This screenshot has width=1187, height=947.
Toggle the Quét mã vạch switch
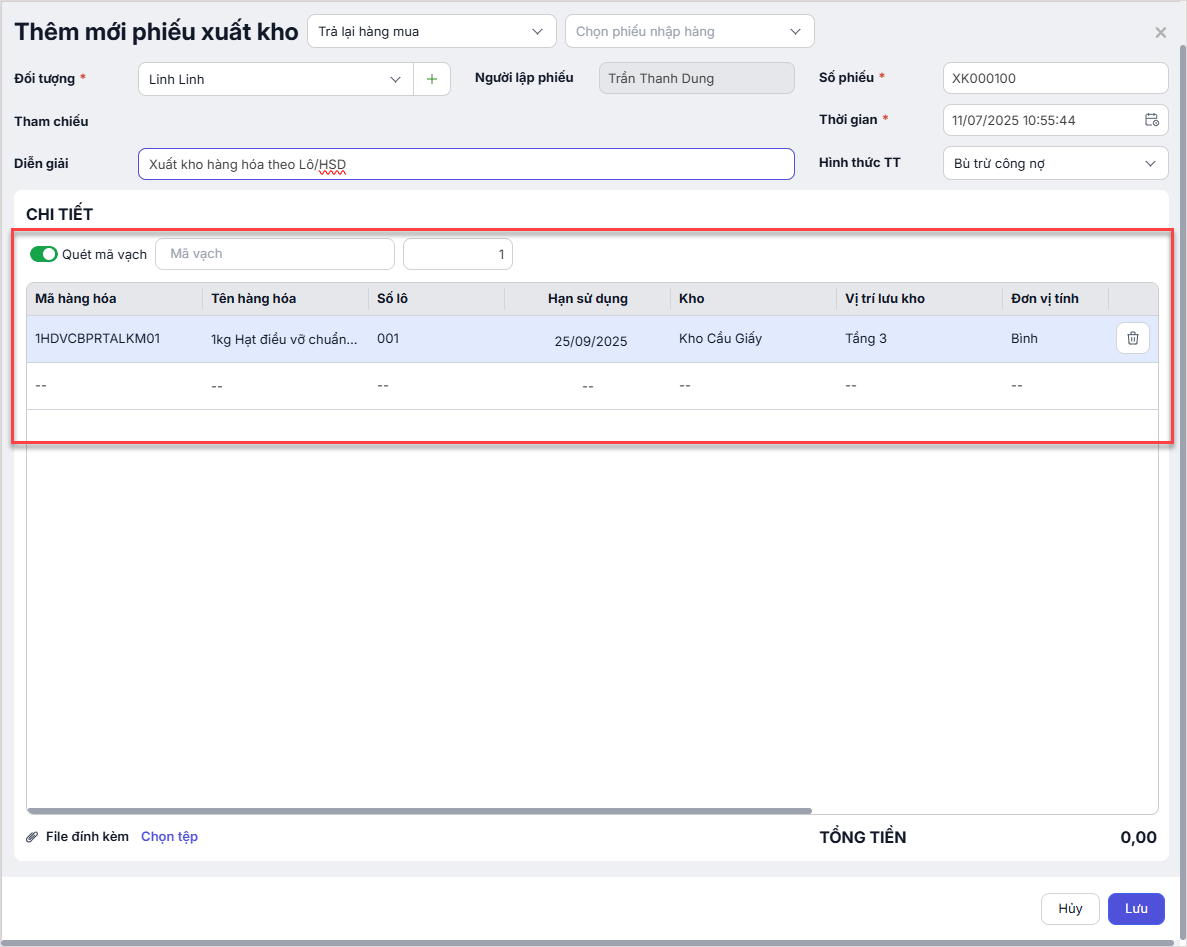pyautogui.click(x=44, y=254)
